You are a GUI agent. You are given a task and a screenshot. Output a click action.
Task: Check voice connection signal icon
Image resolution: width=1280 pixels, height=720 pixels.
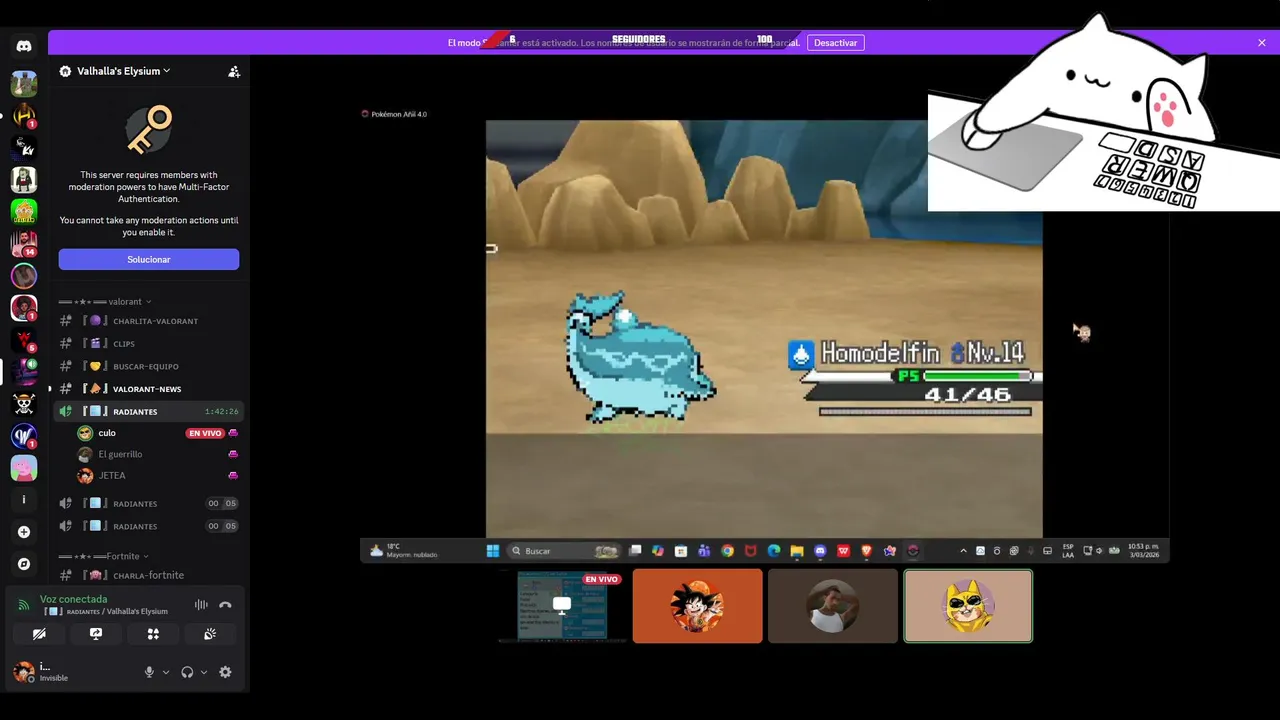24,605
